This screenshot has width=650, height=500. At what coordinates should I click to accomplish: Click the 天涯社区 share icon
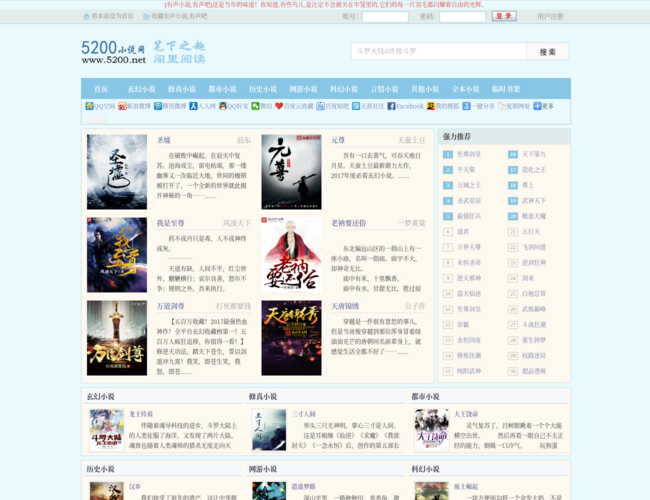[x=356, y=106]
